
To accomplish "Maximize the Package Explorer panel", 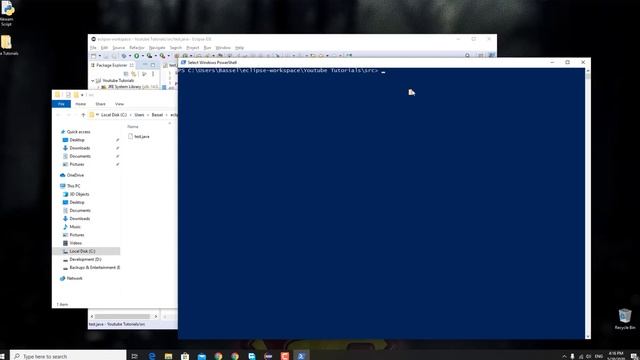I will click(153, 65).
